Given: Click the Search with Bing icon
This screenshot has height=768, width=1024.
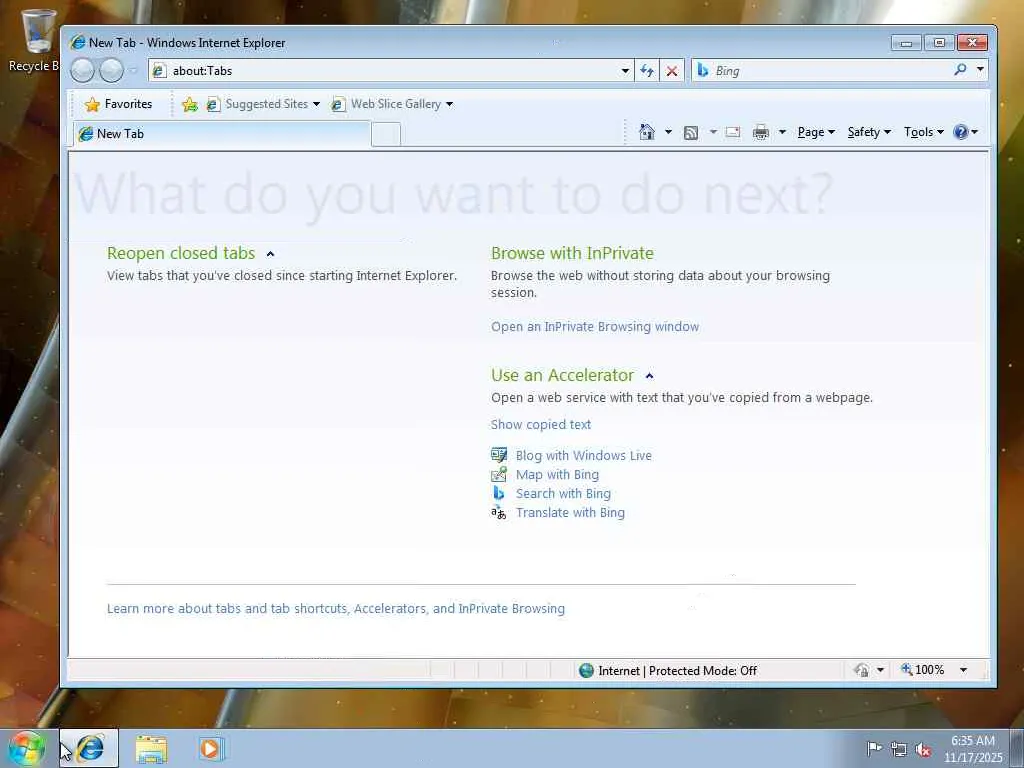Looking at the screenshot, I should point(499,493).
